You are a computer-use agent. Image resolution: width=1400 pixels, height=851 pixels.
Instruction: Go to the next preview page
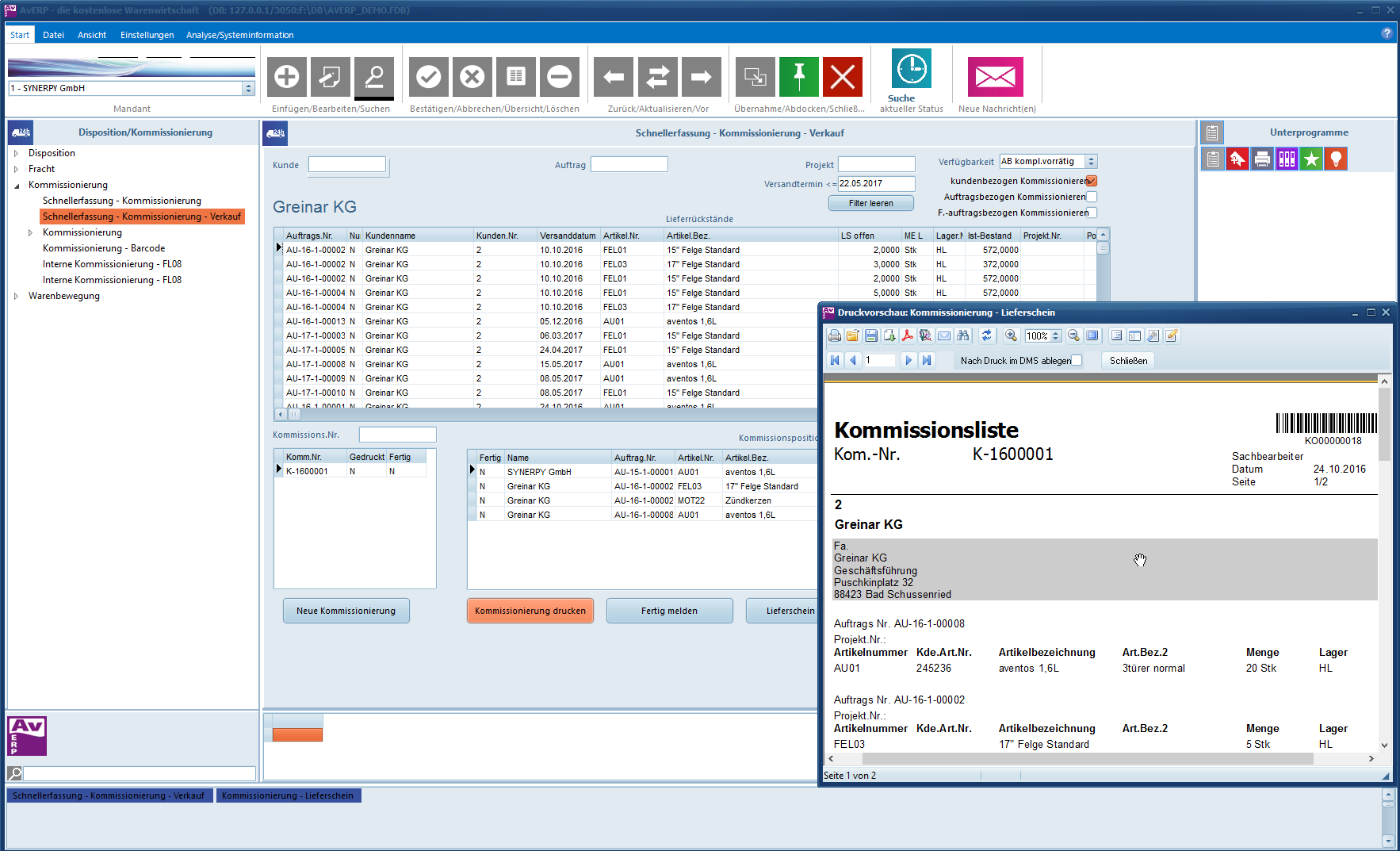(x=908, y=360)
